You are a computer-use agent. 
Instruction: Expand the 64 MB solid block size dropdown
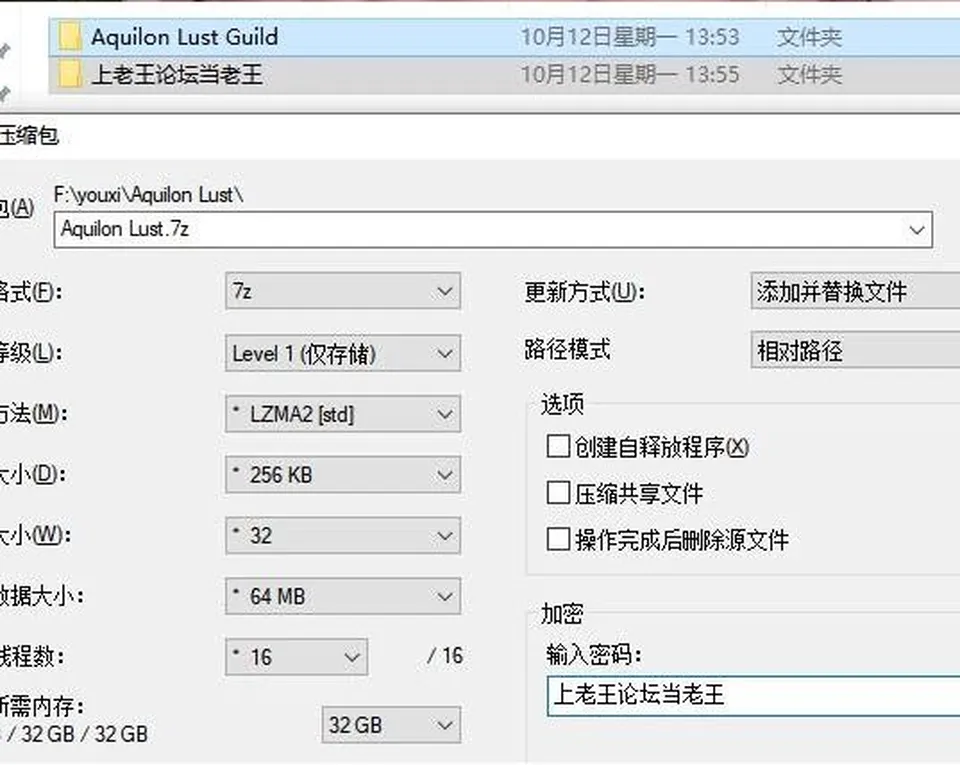343,596
